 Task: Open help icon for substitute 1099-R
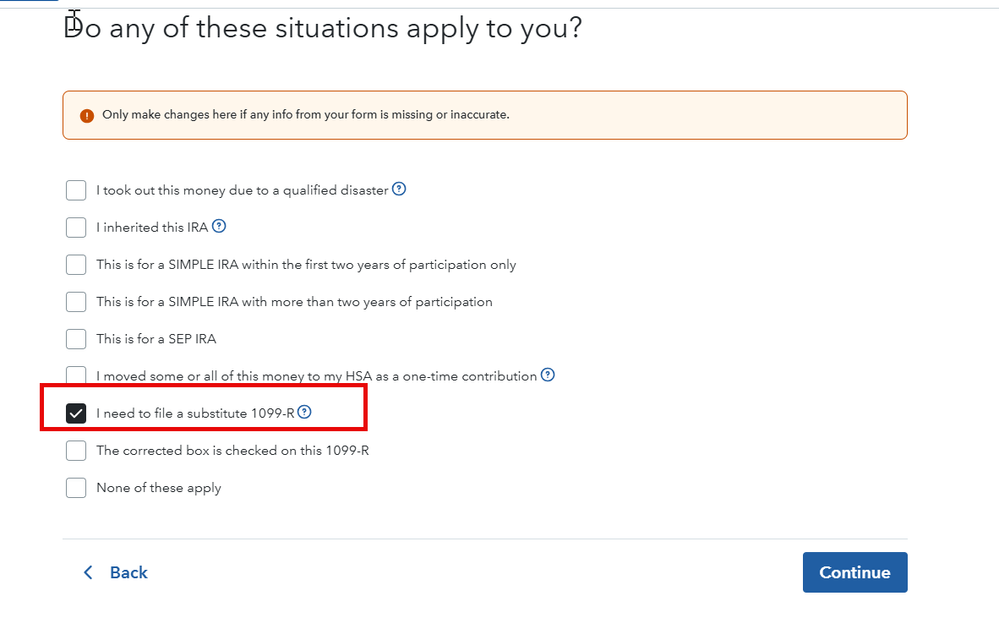[x=305, y=412]
